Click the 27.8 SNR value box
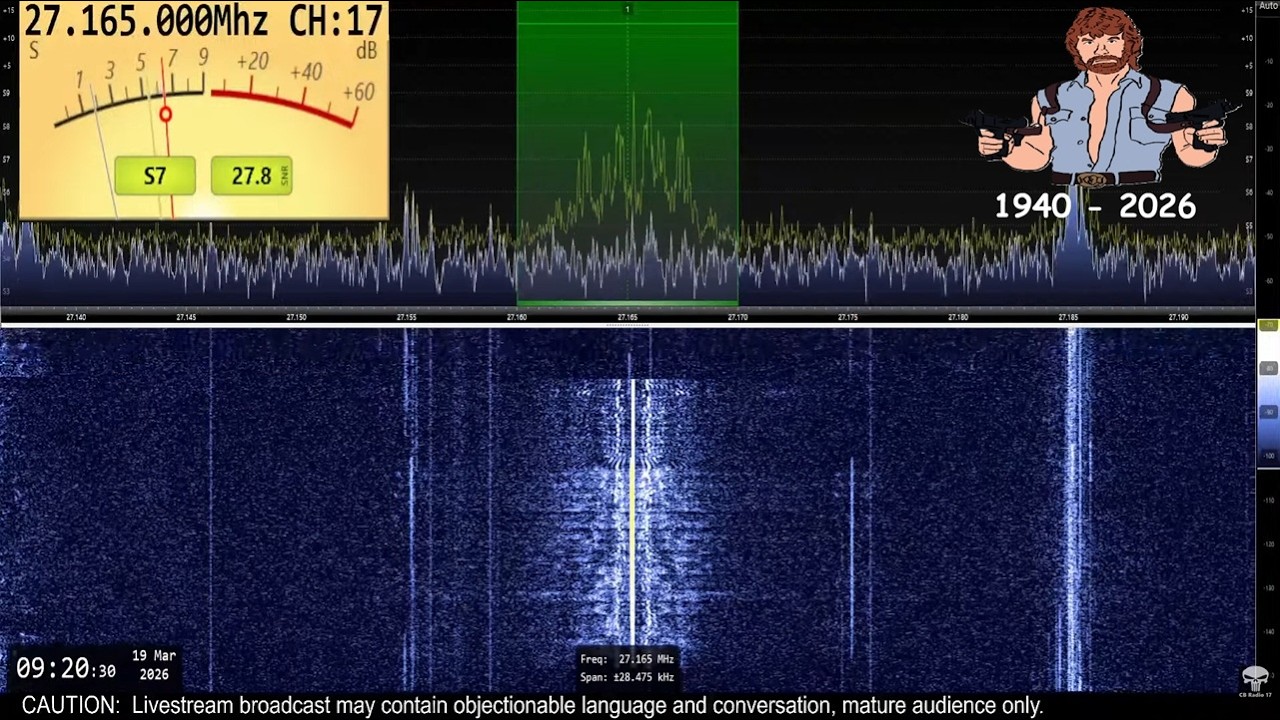 (251, 176)
